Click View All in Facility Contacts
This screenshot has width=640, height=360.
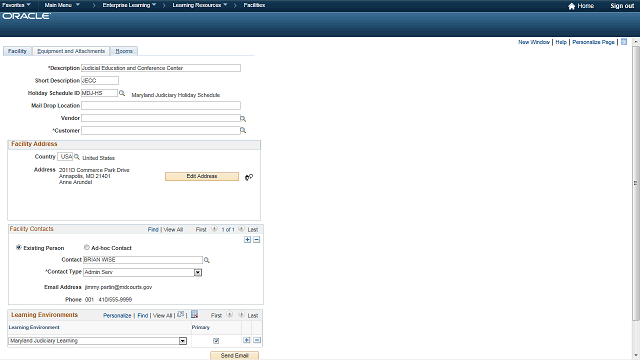(x=173, y=230)
